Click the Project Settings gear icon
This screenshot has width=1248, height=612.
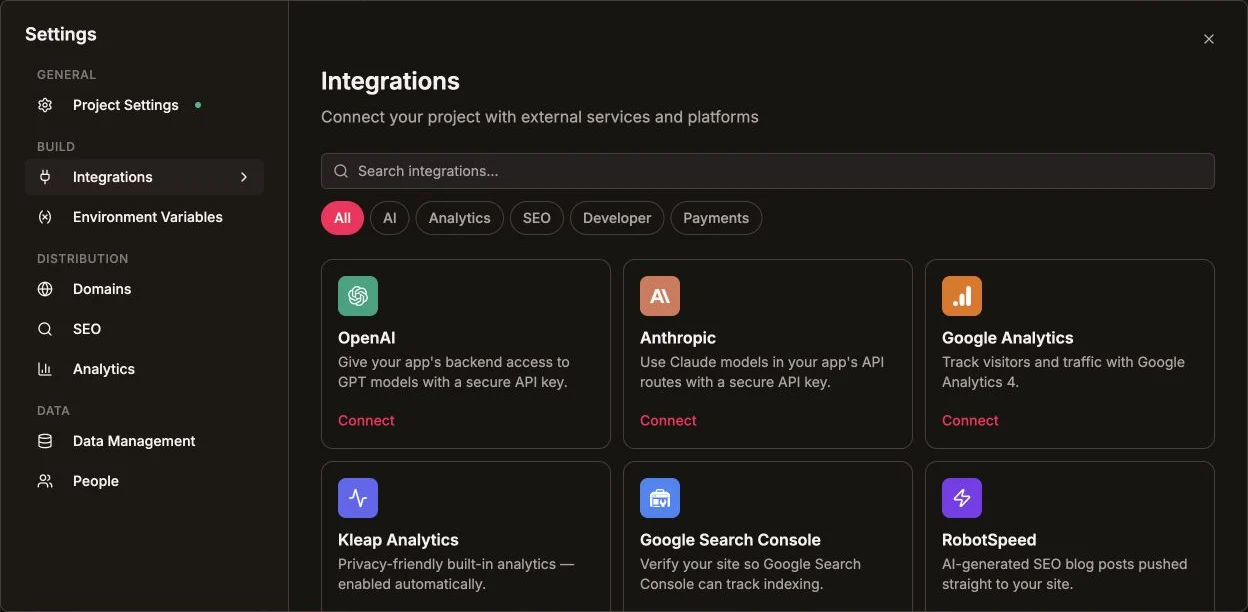45,105
